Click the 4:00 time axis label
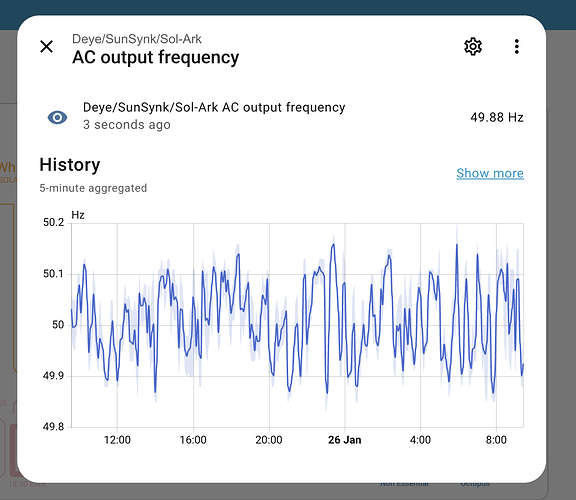 click(x=420, y=440)
